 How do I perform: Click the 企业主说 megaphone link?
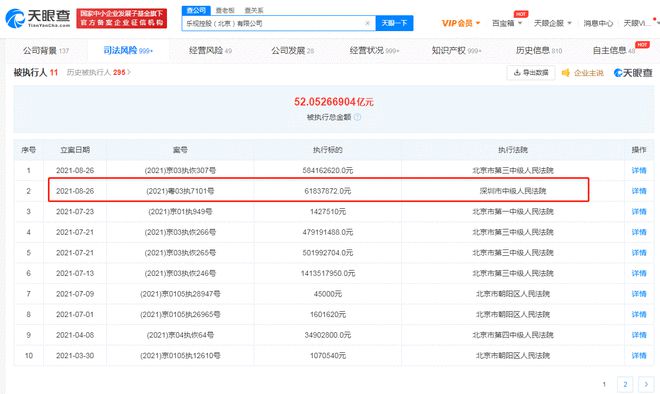click(583, 73)
